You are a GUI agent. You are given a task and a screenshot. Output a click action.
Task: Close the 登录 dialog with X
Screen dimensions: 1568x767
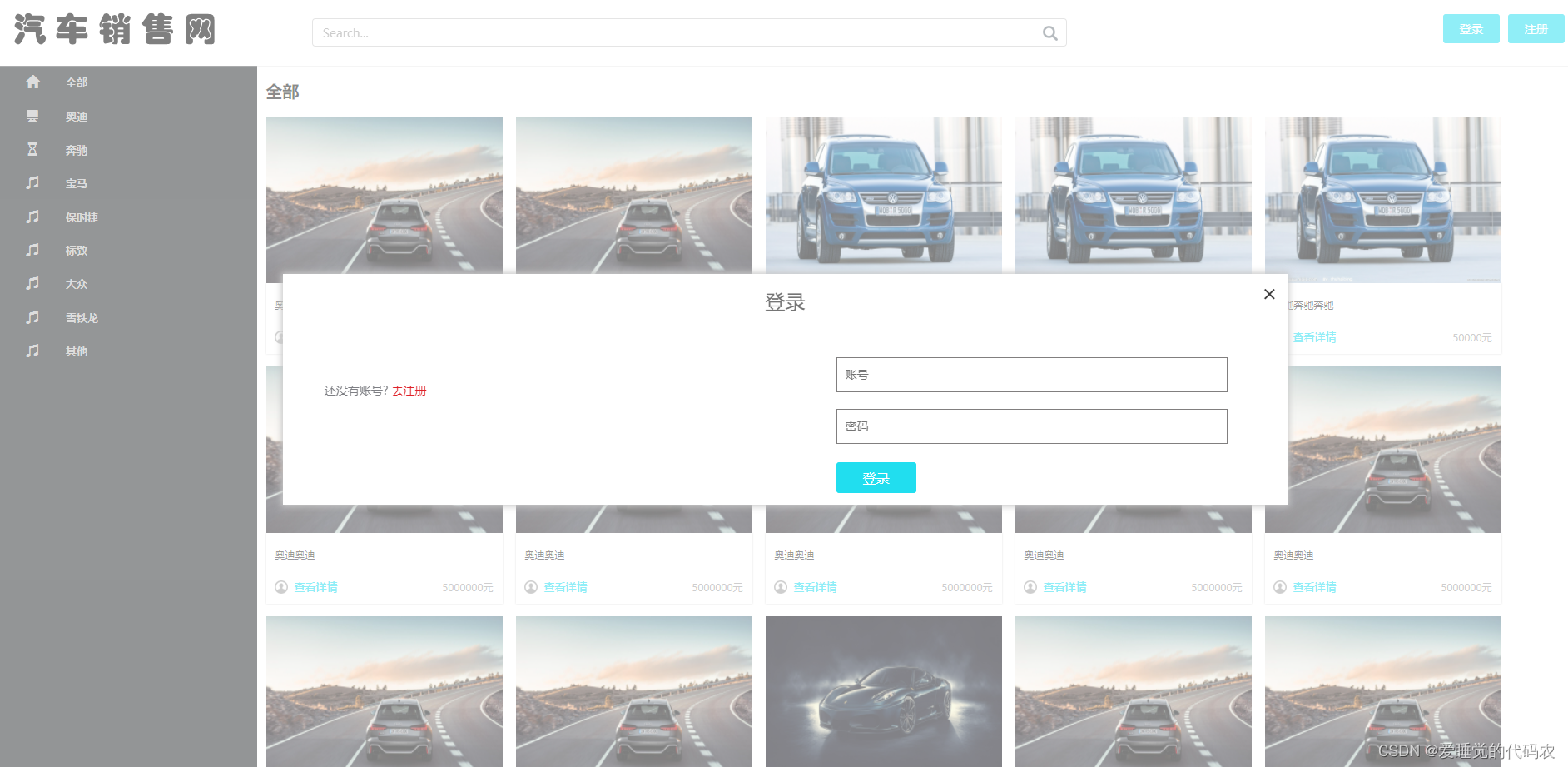click(x=1269, y=294)
